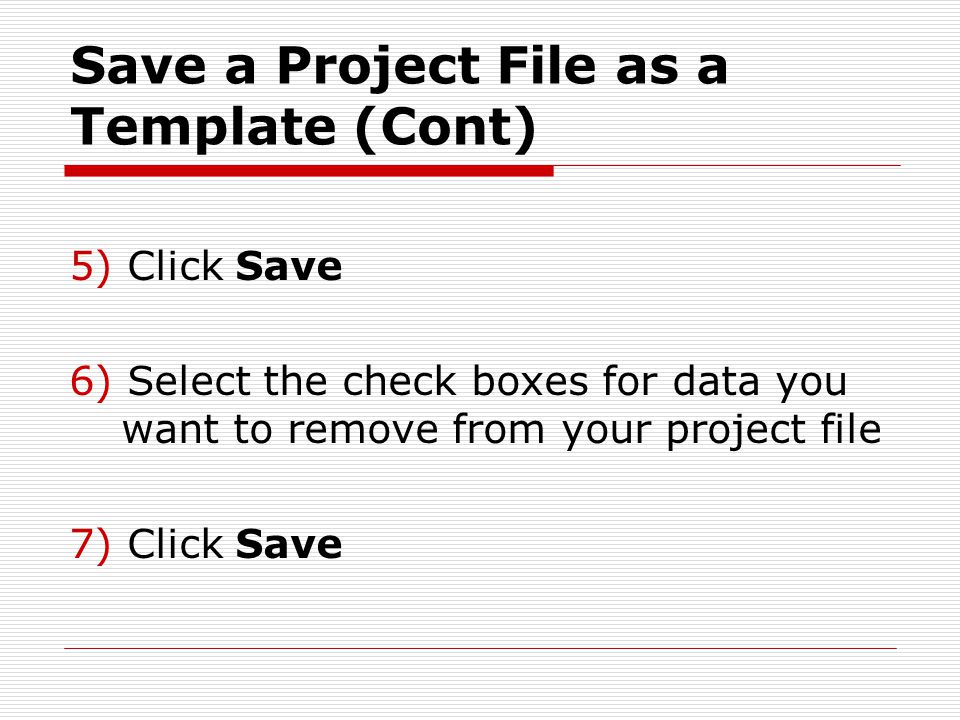Click the word "Click" in step 7

click(x=175, y=544)
